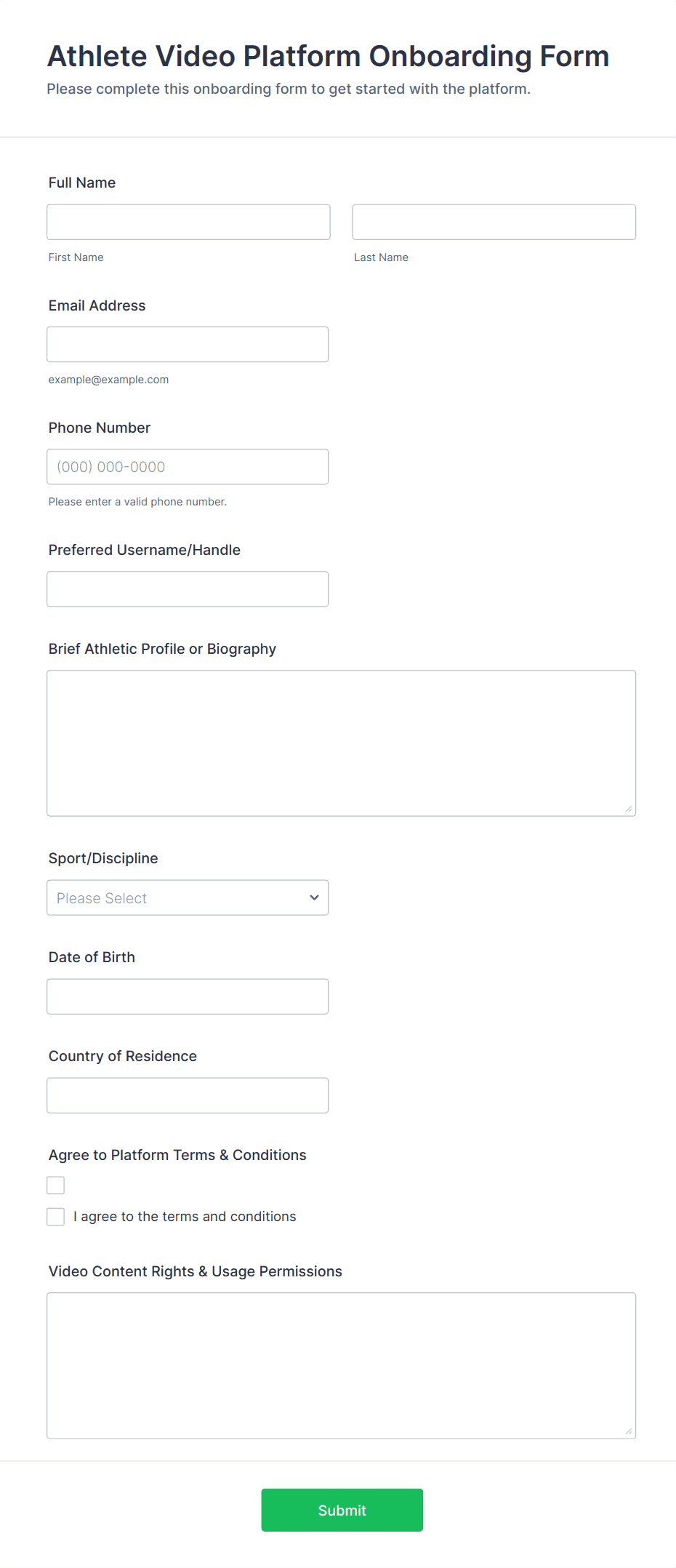Tick the 'I agree to the terms' checkbox
This screenshot has height=1568, width=676.
tap(56, 1217)
